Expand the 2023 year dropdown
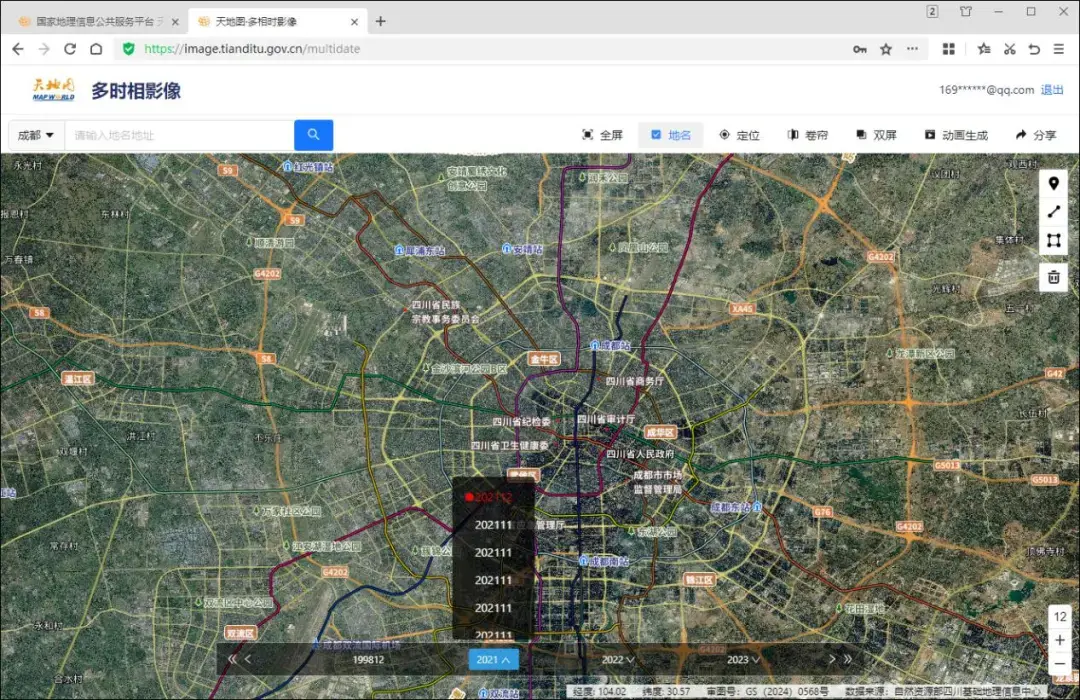Image resolution: width=1080 pixels, height=700 pixels. 743,659
